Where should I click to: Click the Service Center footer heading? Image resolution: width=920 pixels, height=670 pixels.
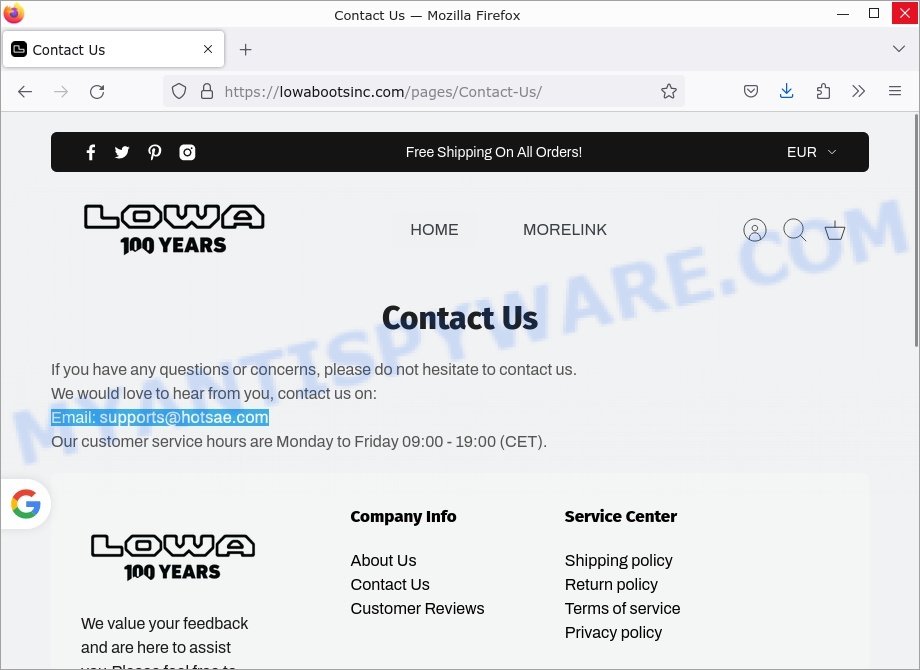click(621, 516)
